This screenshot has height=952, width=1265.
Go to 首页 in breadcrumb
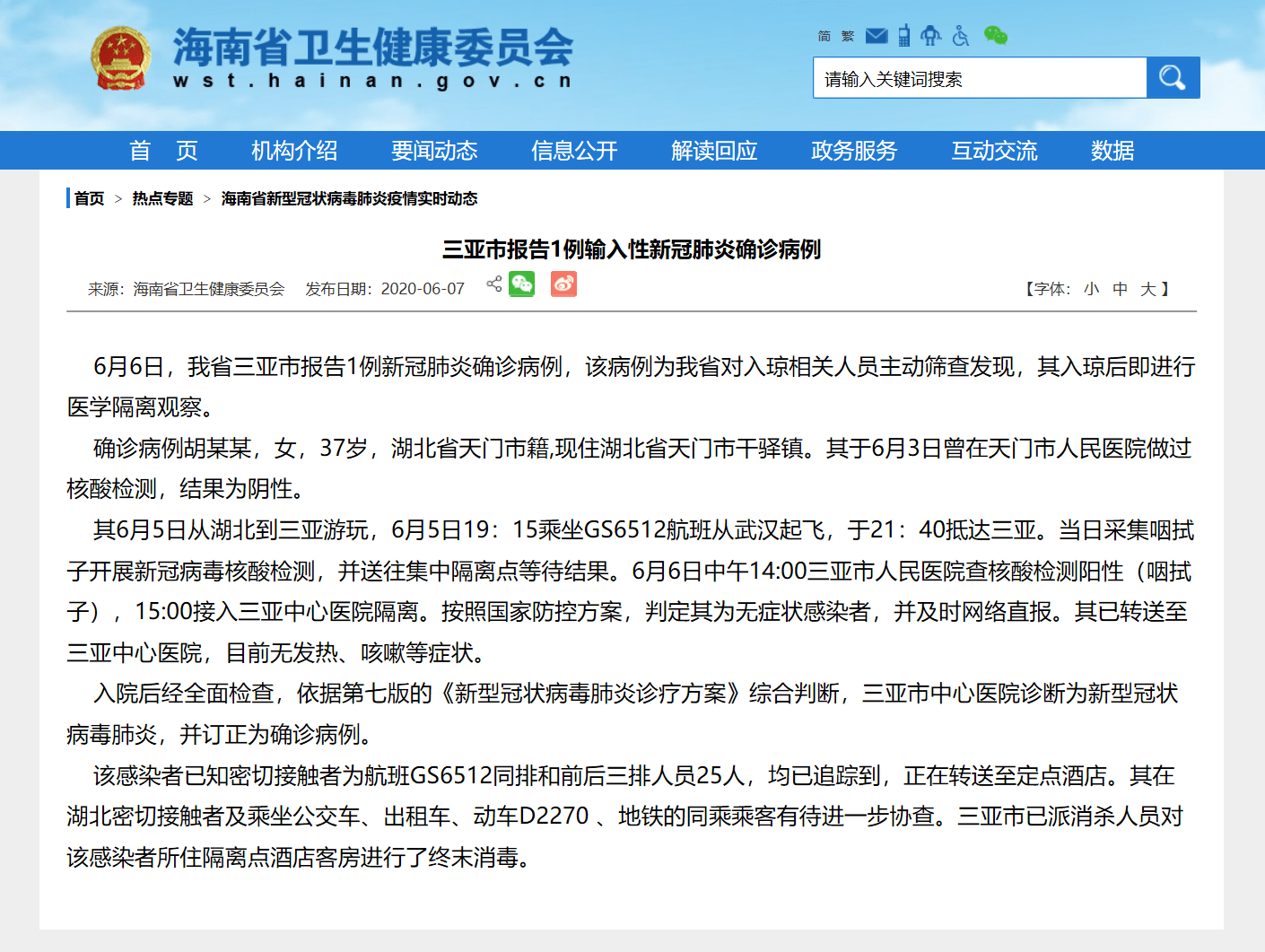point(89,198)
